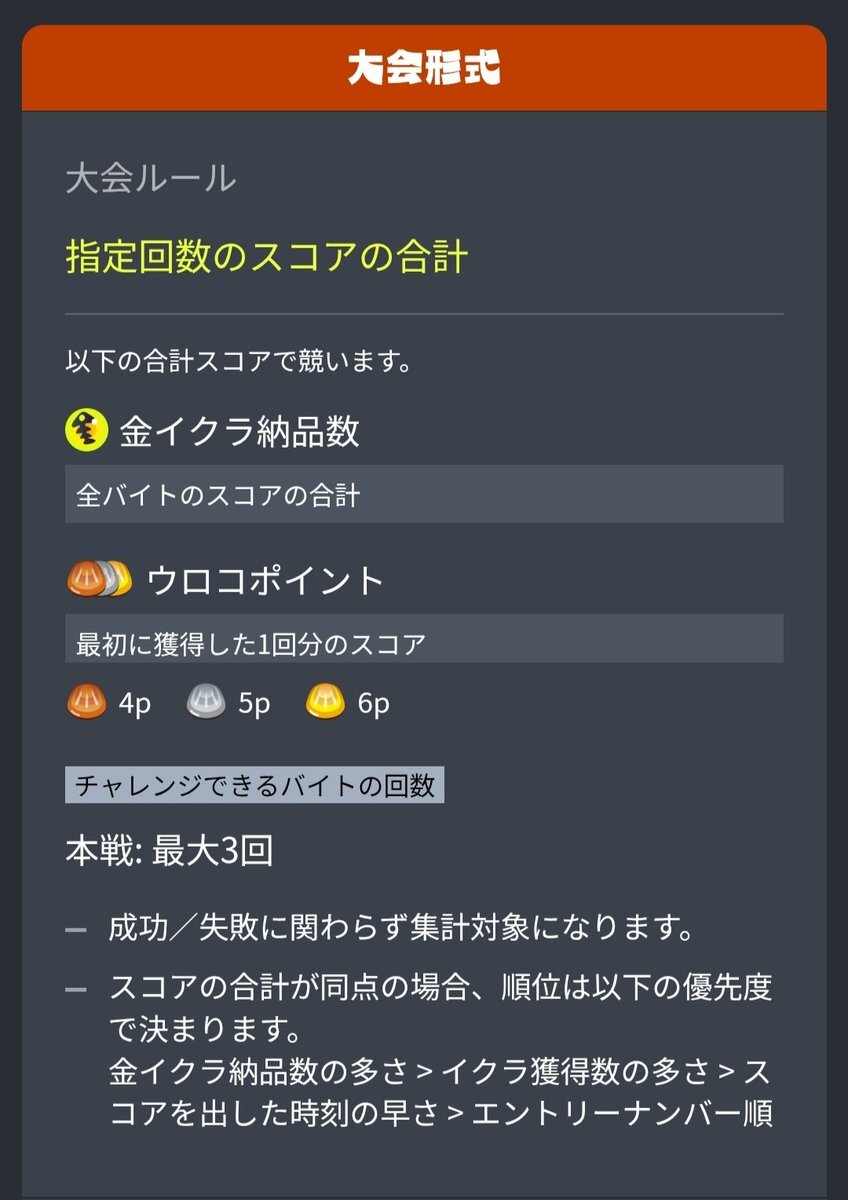Click the stacked scales icon beside ウロコポイント
Image resolution: width=848 pixels, height=1200 pixels.
100,579
